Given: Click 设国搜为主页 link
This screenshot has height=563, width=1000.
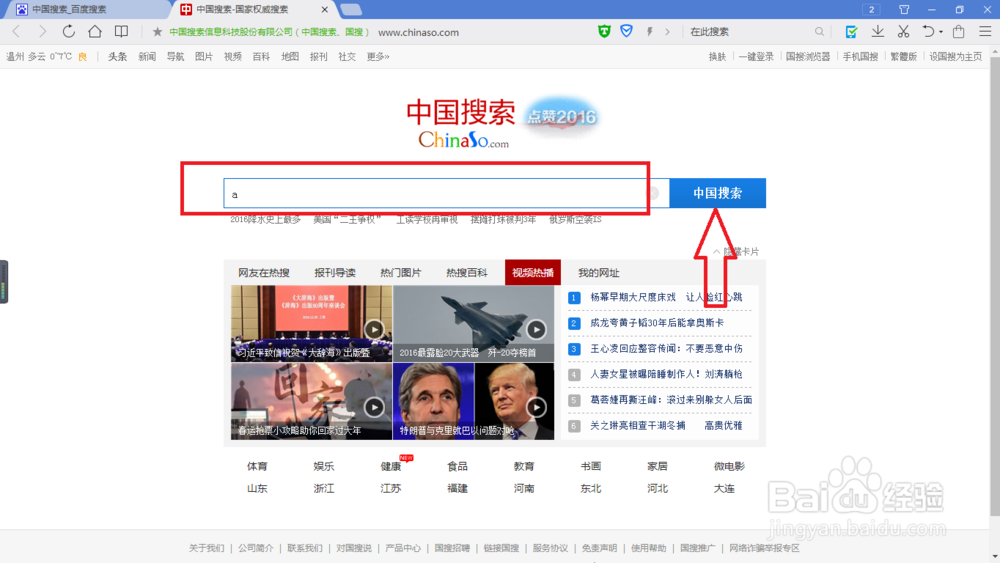Looking at the screenshot, I should 955,57.
